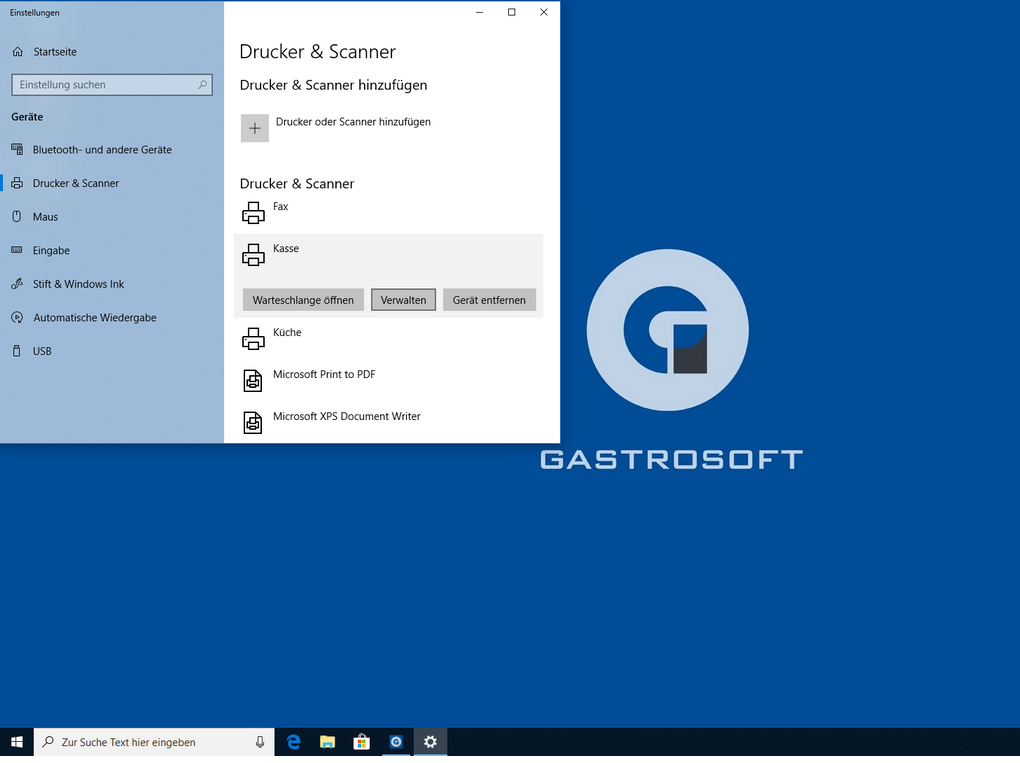1020x763 pixels.
Task: Click the Automatische Wiedergabe autoplay icon
Action: [x=17, y=317]
